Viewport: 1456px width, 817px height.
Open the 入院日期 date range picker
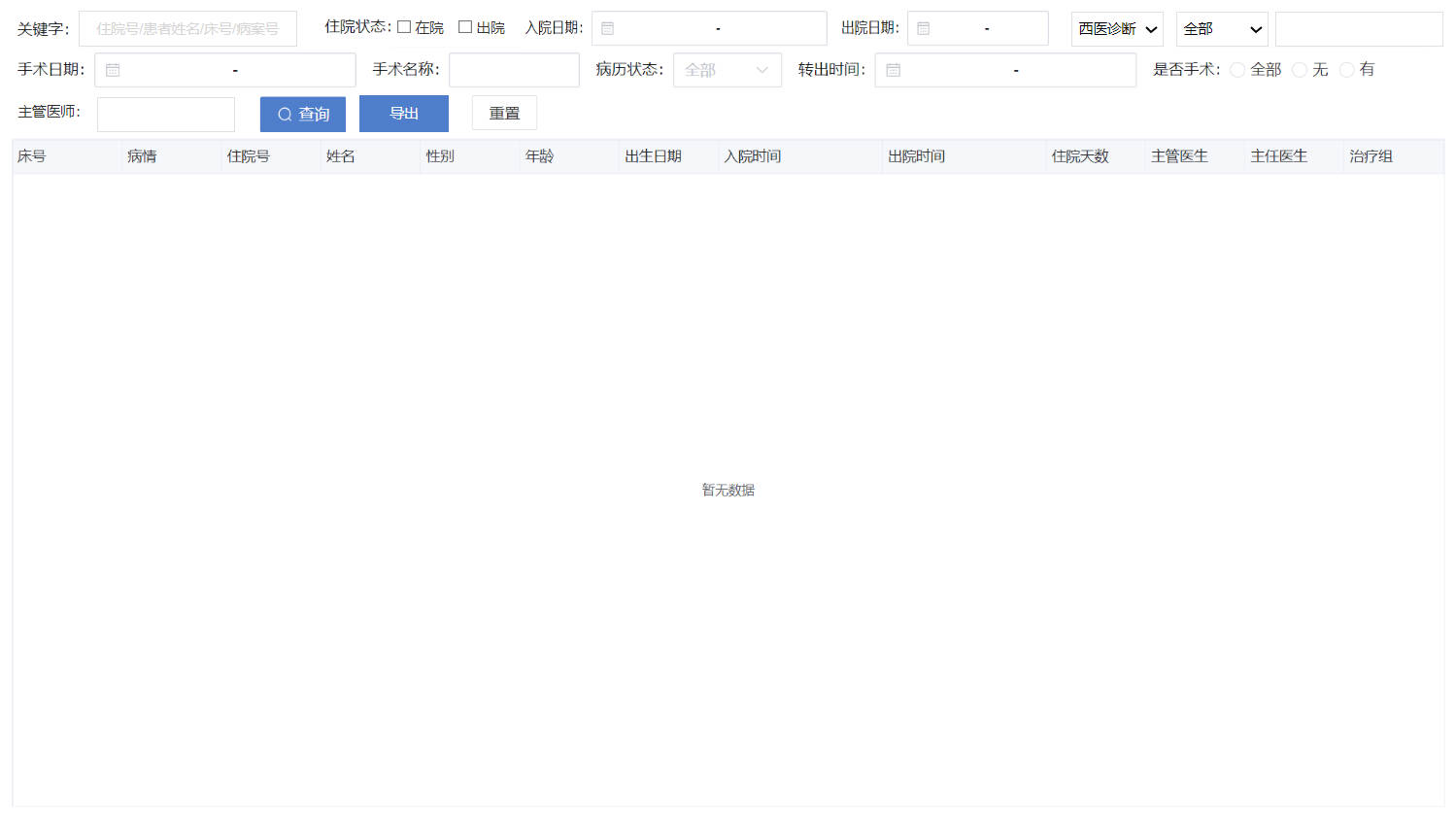pyautogui.click(x=709, y=28)
